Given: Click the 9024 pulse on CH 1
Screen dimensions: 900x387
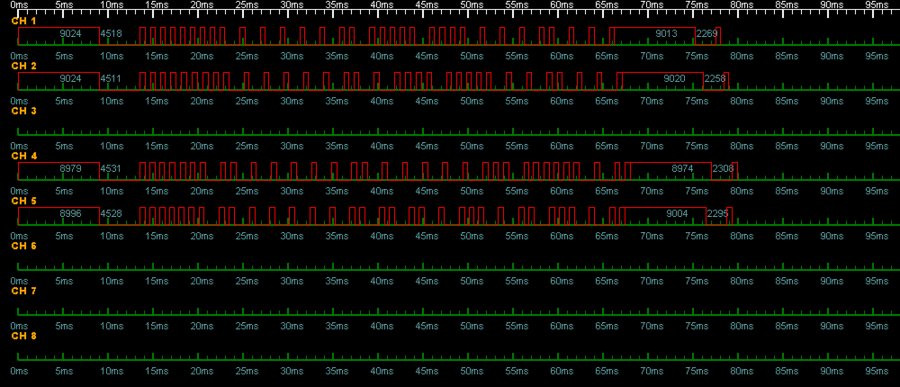Looking at the screenshot, I should click(59, 36).
